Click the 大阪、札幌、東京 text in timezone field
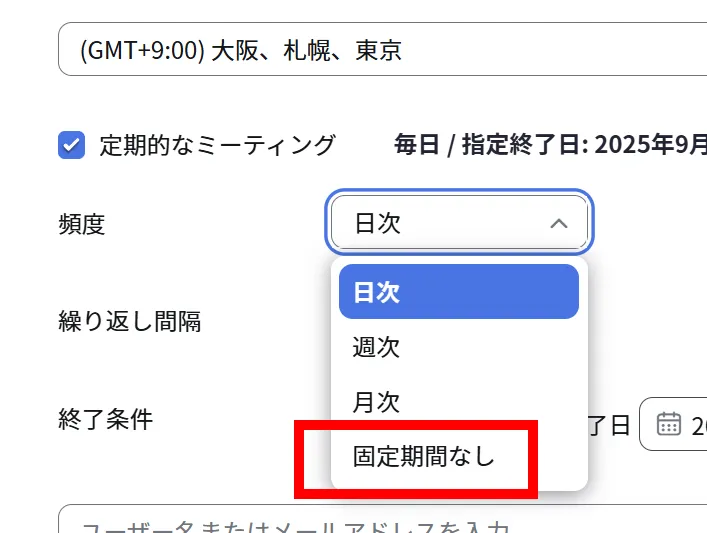This screenshot has width=707, height=533. (306, 50)
